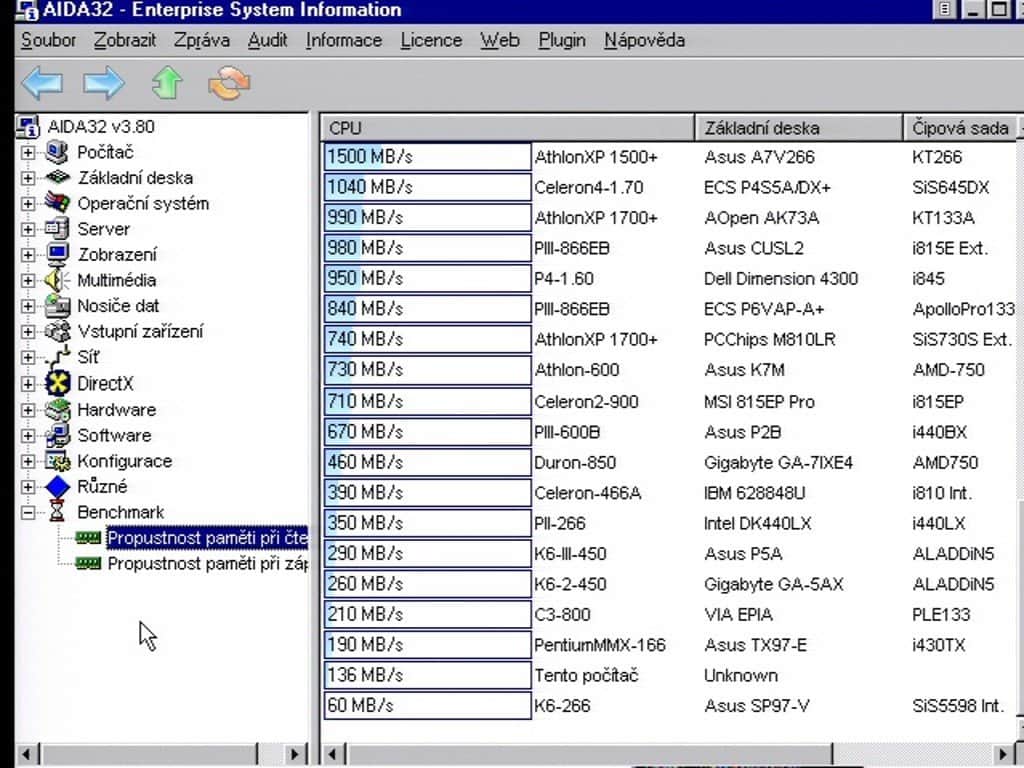Click memory chip icon for Propustnost paměti při čtení
This screenshot has height=768, width=1024.
(88, 538)
